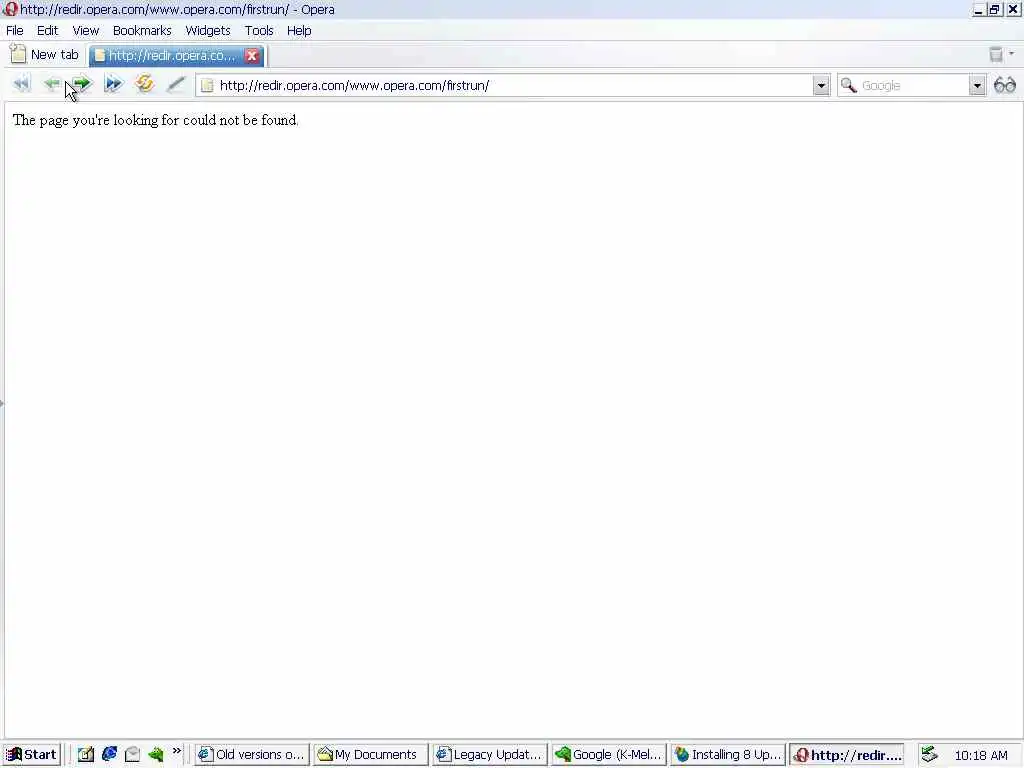Open the Edit menu

tap(47, 31)
